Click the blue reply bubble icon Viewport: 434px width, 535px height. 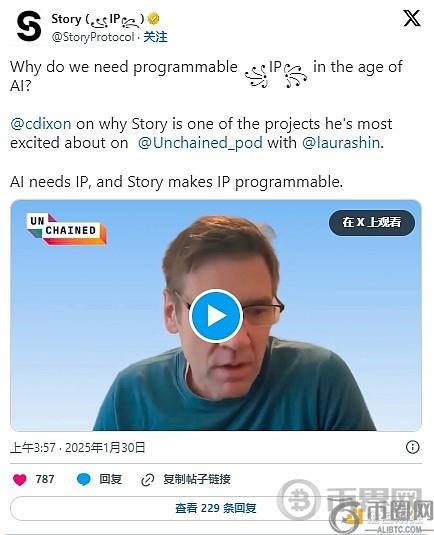tap(84, 479)
